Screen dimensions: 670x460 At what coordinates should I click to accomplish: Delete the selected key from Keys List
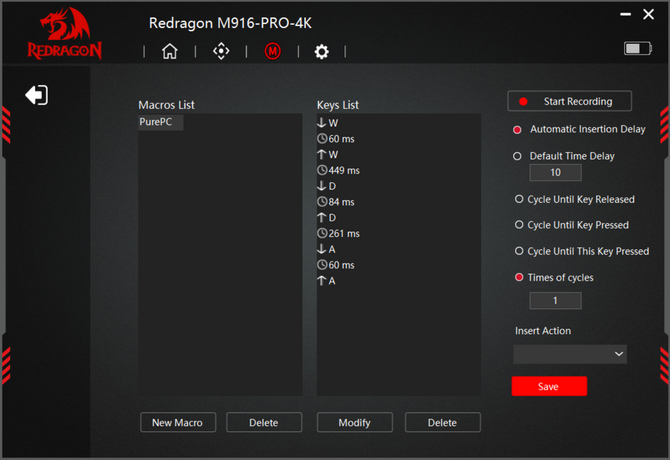(443, 422)
